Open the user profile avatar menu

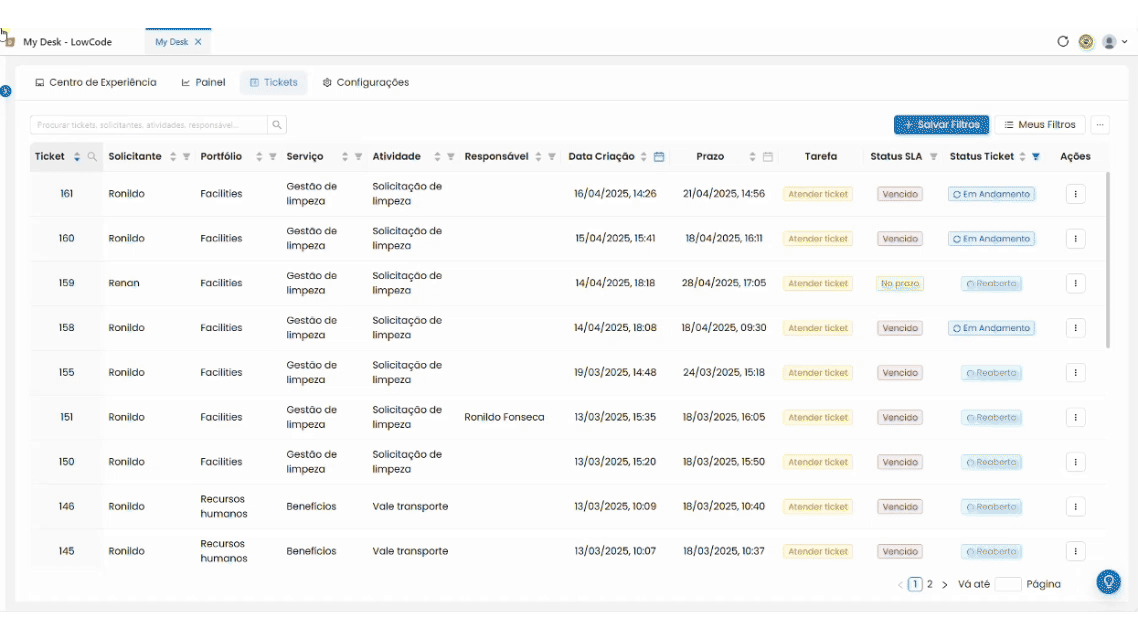tap(1114, 41)
